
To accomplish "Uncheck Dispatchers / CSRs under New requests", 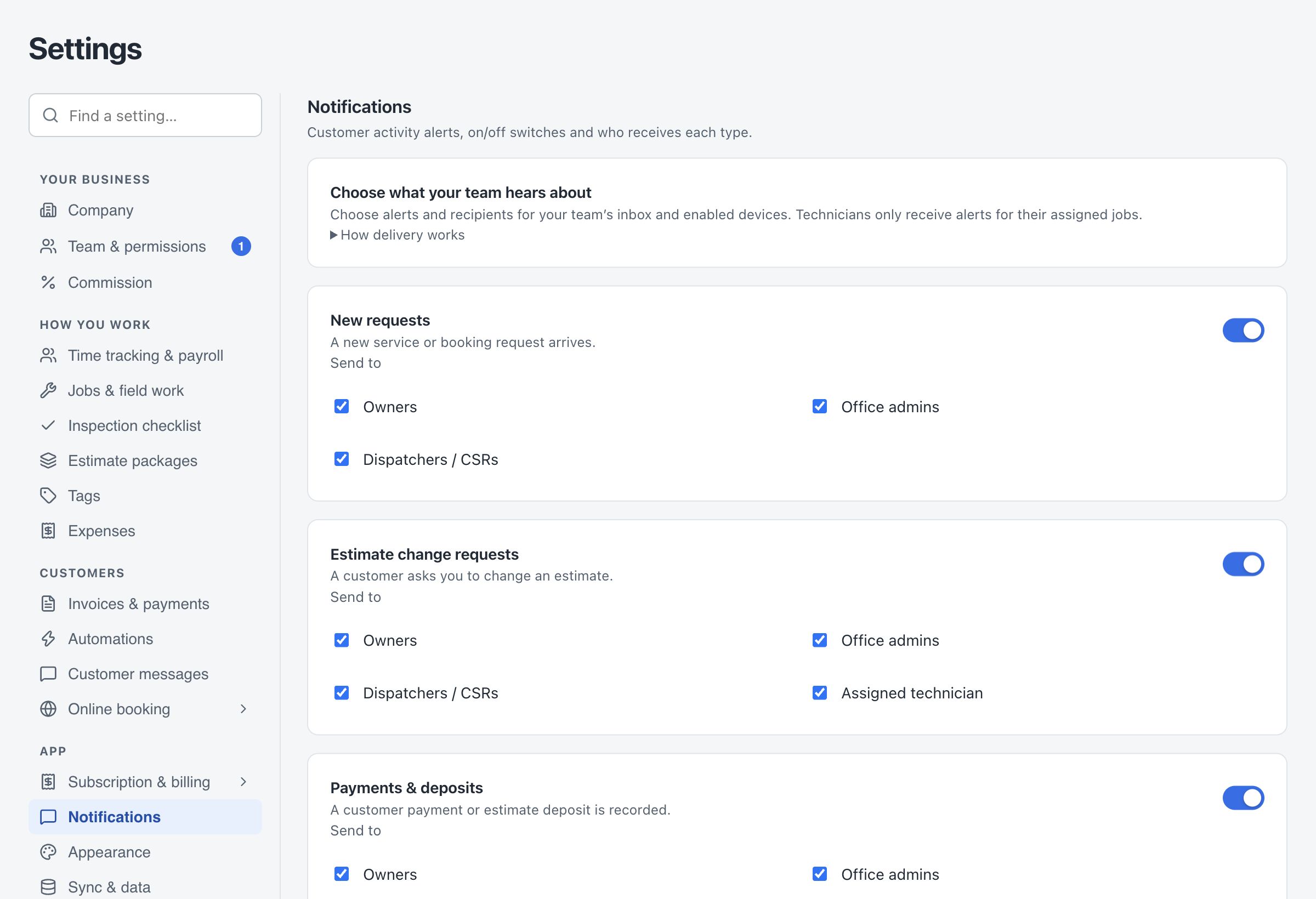I will tap(342, 459).
